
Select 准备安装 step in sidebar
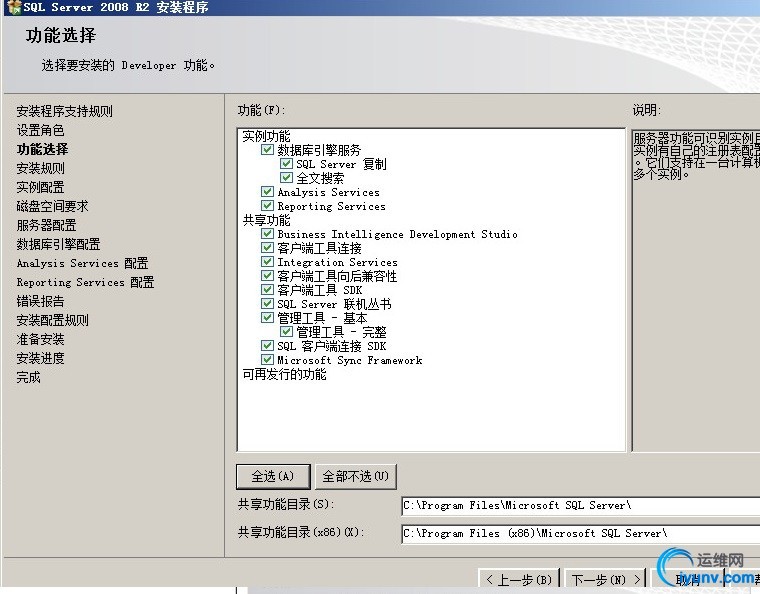pyautogui.click(x=40, y=339)
